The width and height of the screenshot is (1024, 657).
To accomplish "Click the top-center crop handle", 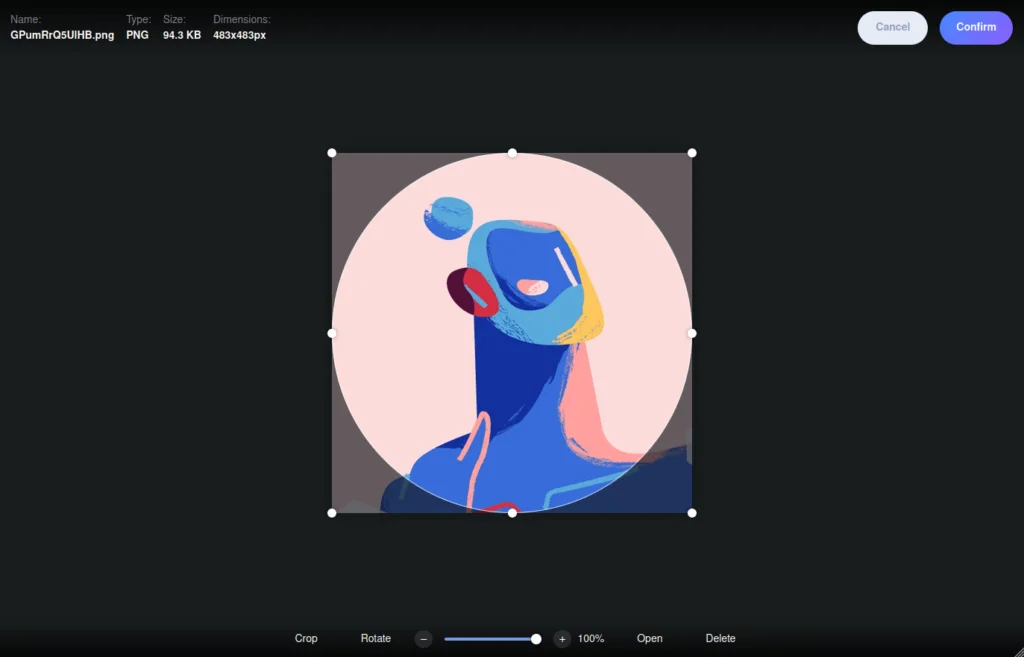I will [x=512, y=152].
